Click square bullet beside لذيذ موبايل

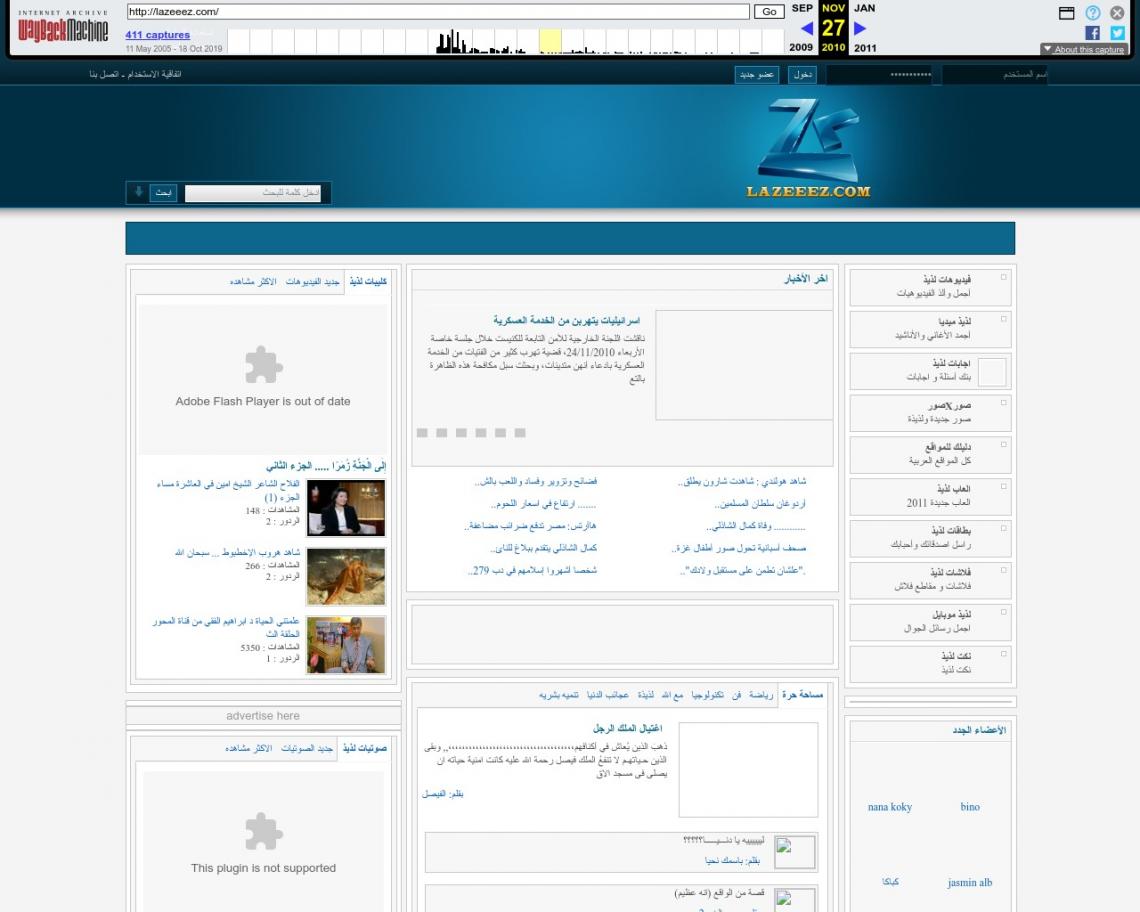coord(1003,612)
